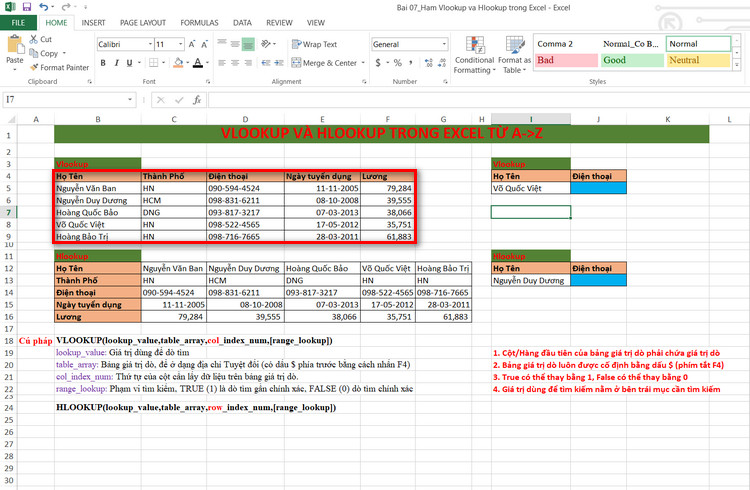Apply the Neutral cell style
Viewport: 750px width, 490px height.
(x=698, y=60)
